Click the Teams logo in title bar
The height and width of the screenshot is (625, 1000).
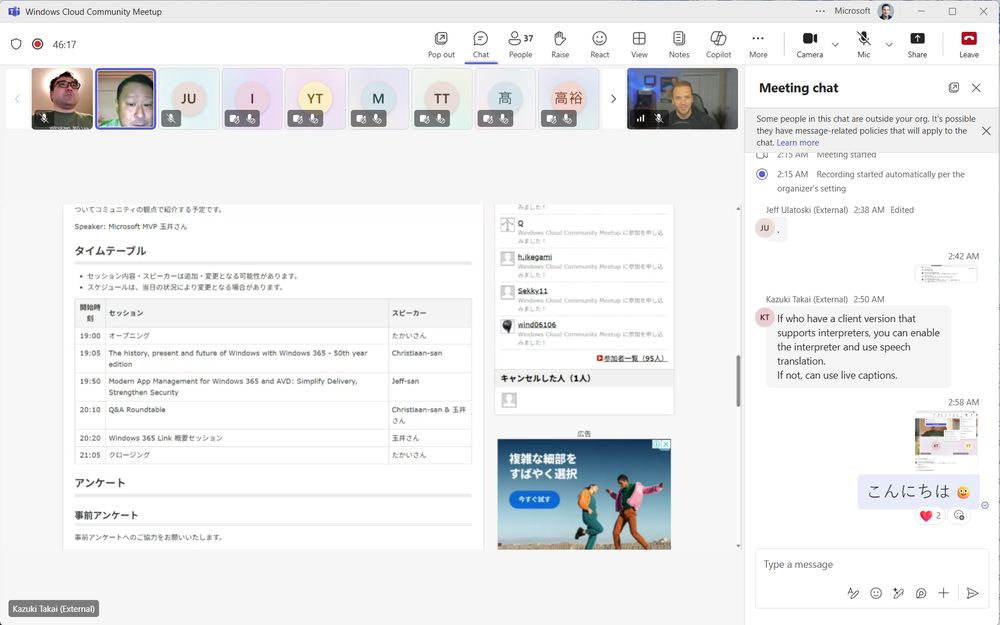click(x=13, y=11)
